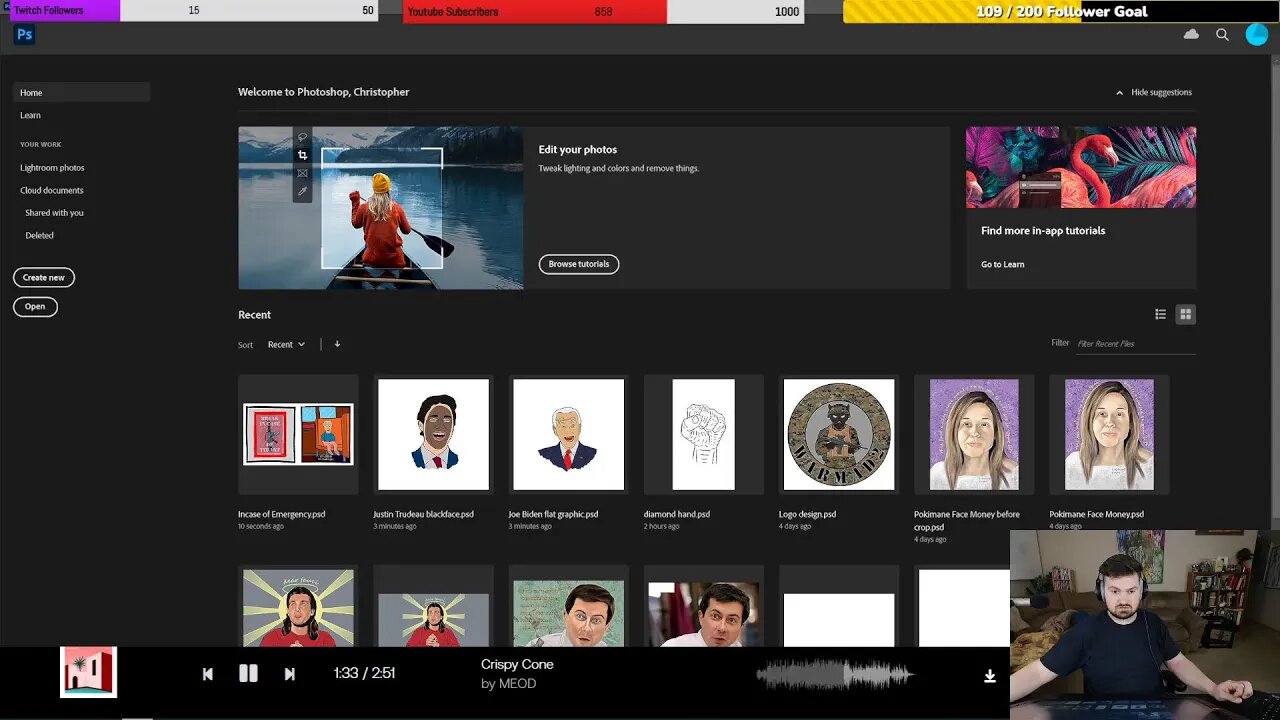Click the Youtube Subscribers overlay label
This screenshot has width=1280, height=720.
453,11
